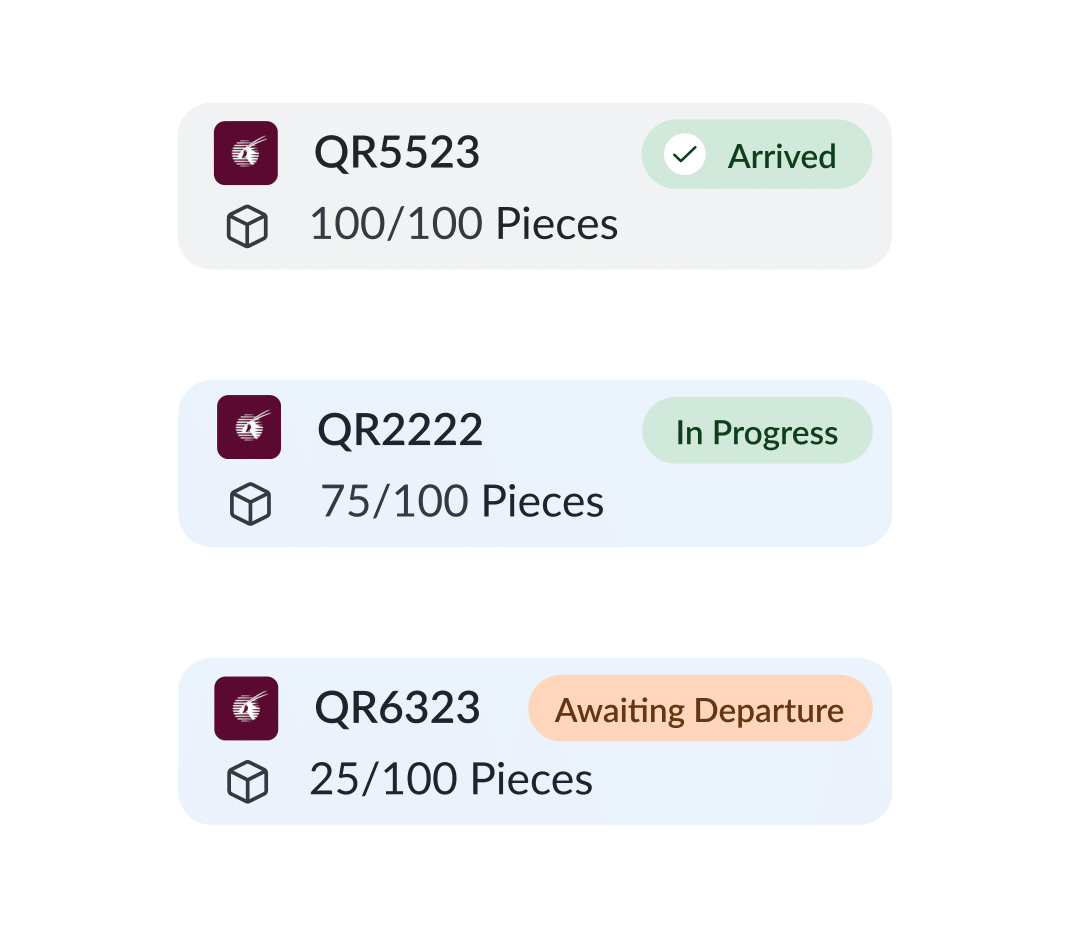
Task: Select the QR6323 shipment card background
Action: pos(535,741)
